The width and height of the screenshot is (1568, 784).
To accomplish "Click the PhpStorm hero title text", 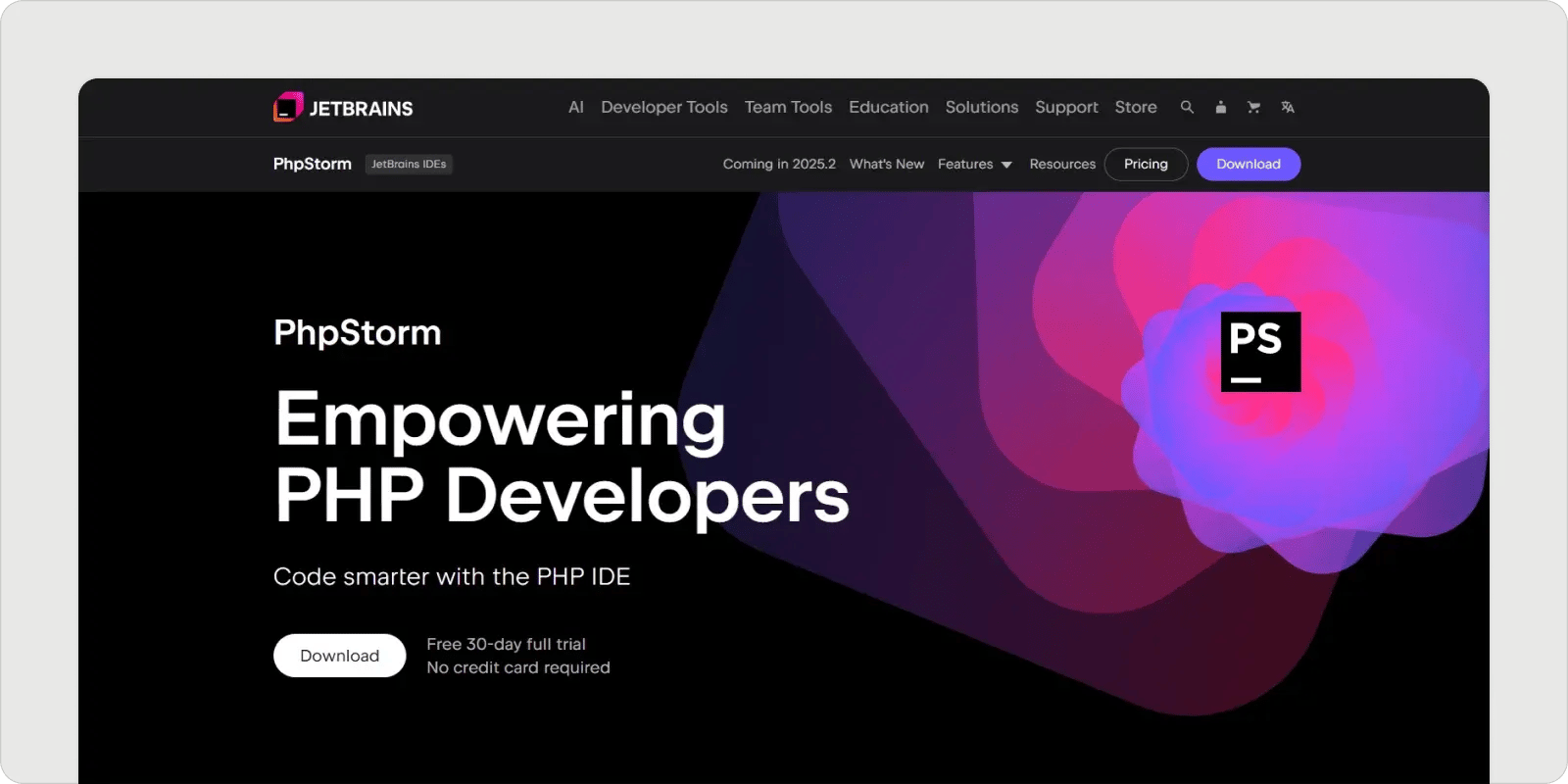I will tap(358, 333).
